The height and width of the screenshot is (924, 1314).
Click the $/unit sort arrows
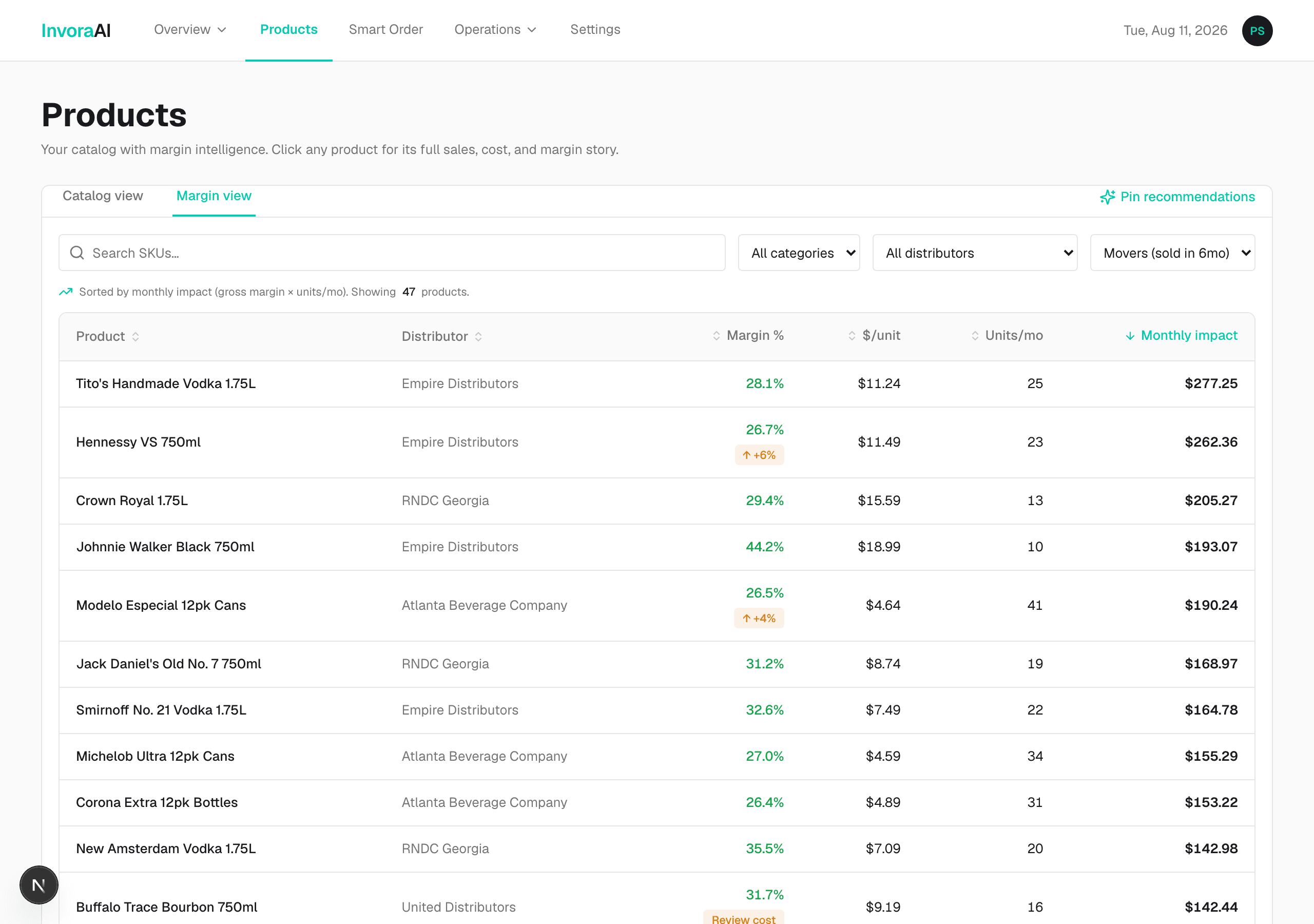[x=852, y=336]
